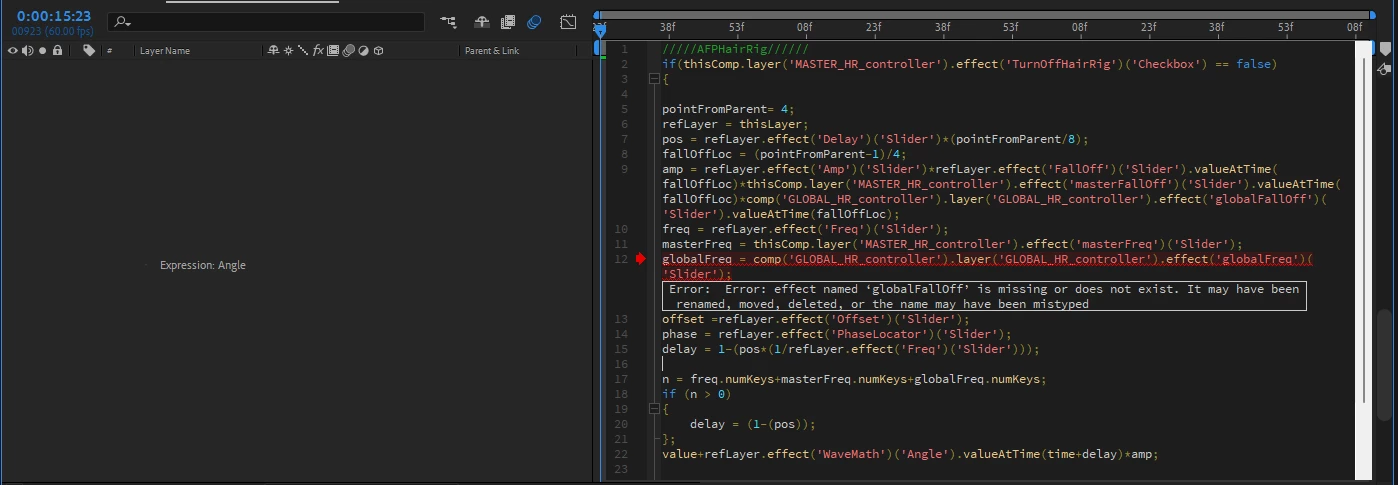The height and width of the screenshot is (485, 1398).
Task: Click the current-time indicator playhead
Action: [x=600, y=31]
